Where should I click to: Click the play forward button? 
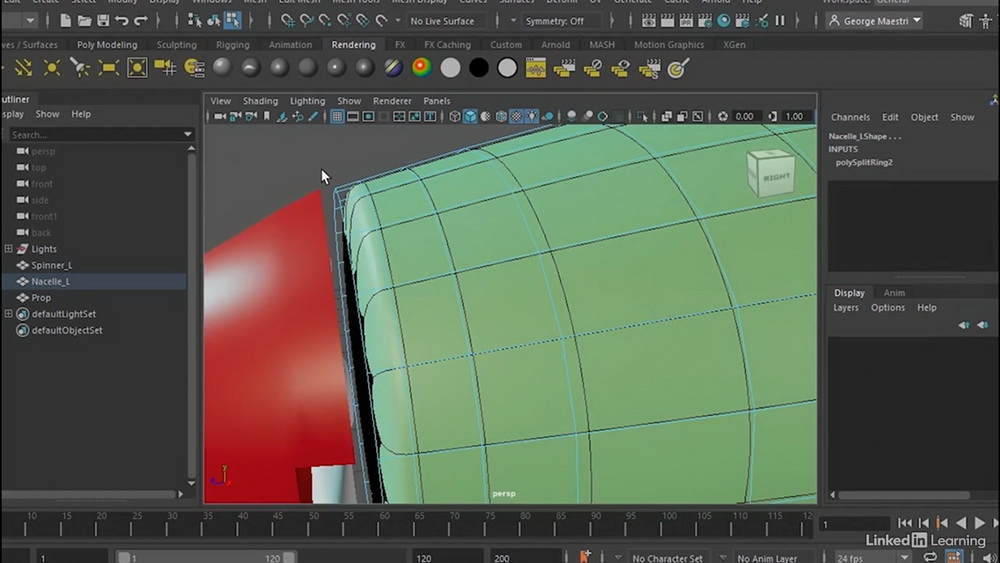click(980, 523)
